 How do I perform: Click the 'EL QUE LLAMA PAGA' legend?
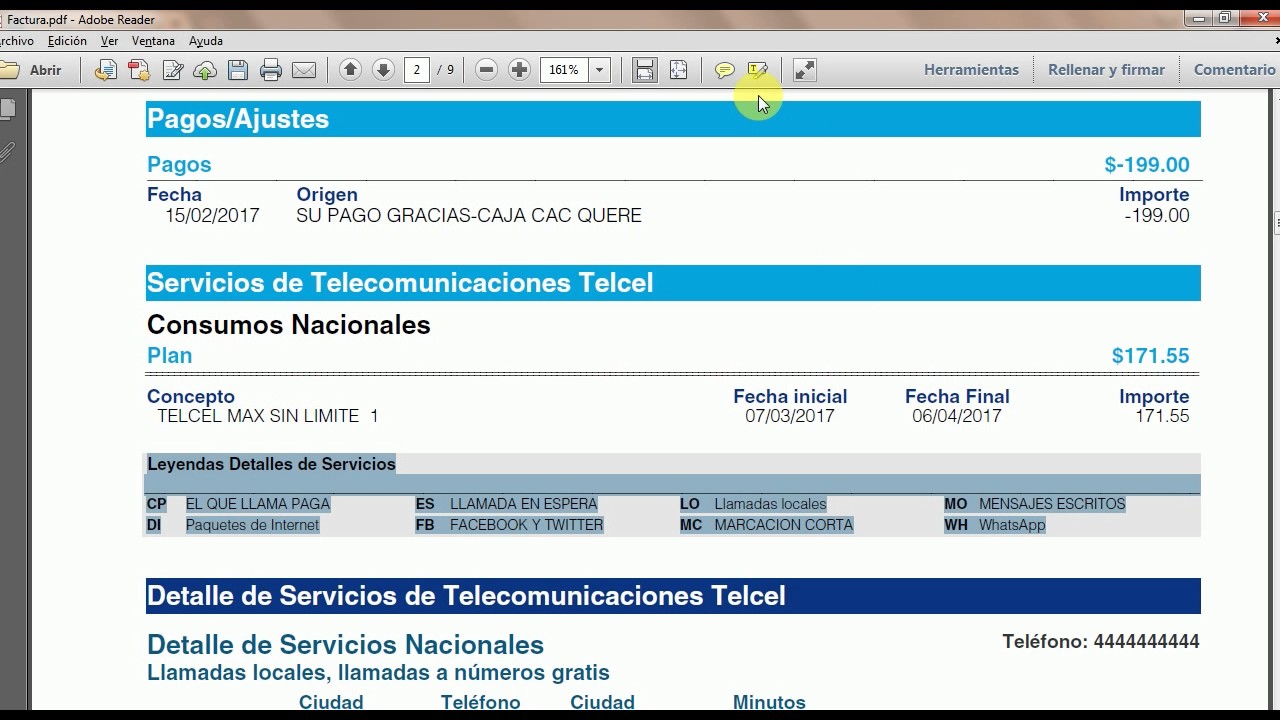(258, 504)
